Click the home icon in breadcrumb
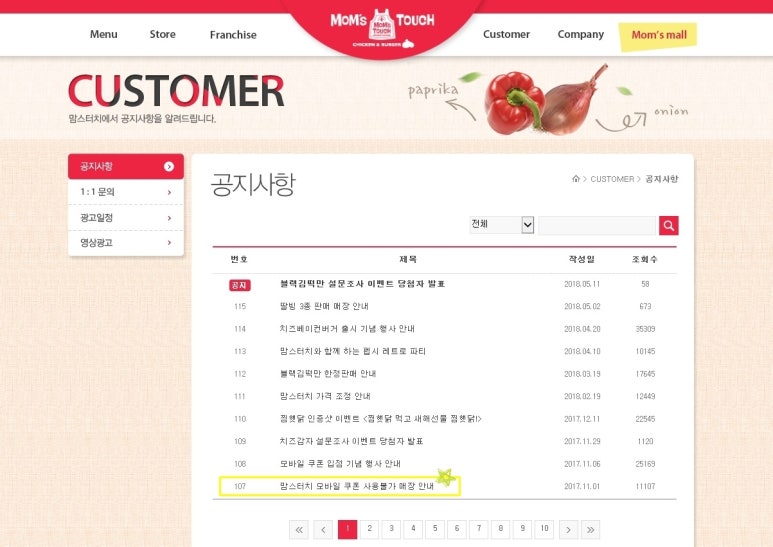 pyautogui.click(x=575, y=178)
